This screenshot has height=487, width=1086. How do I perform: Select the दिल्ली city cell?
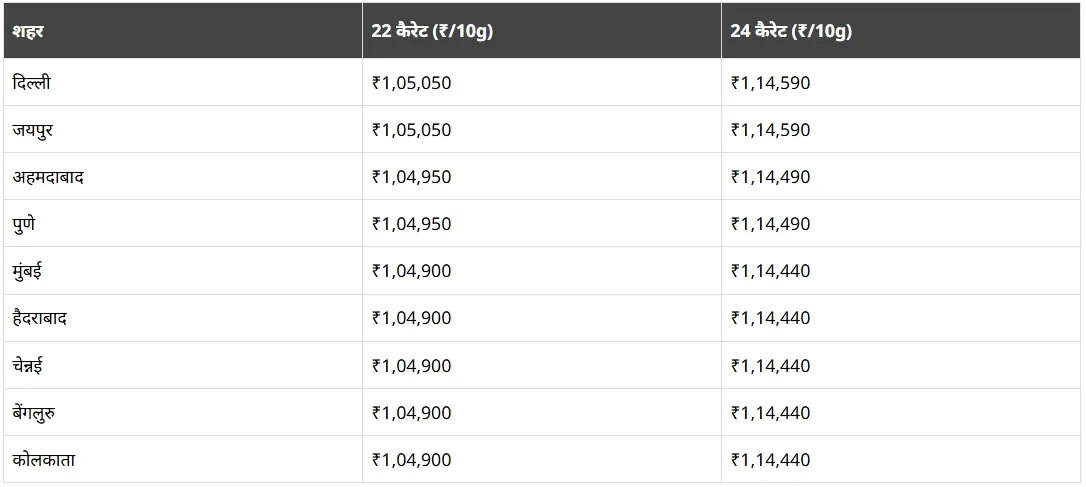(183, 82)
